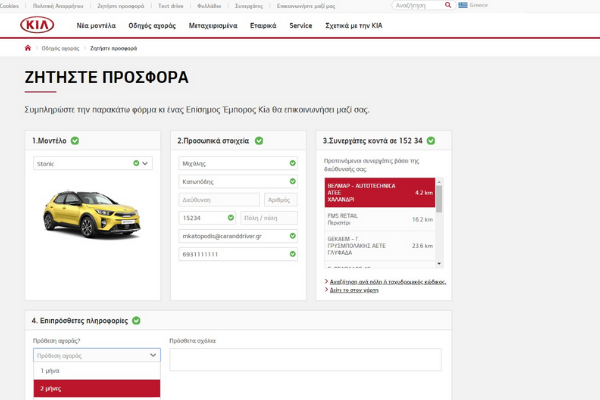Open the Test drive top link

[x=171, y=6]
